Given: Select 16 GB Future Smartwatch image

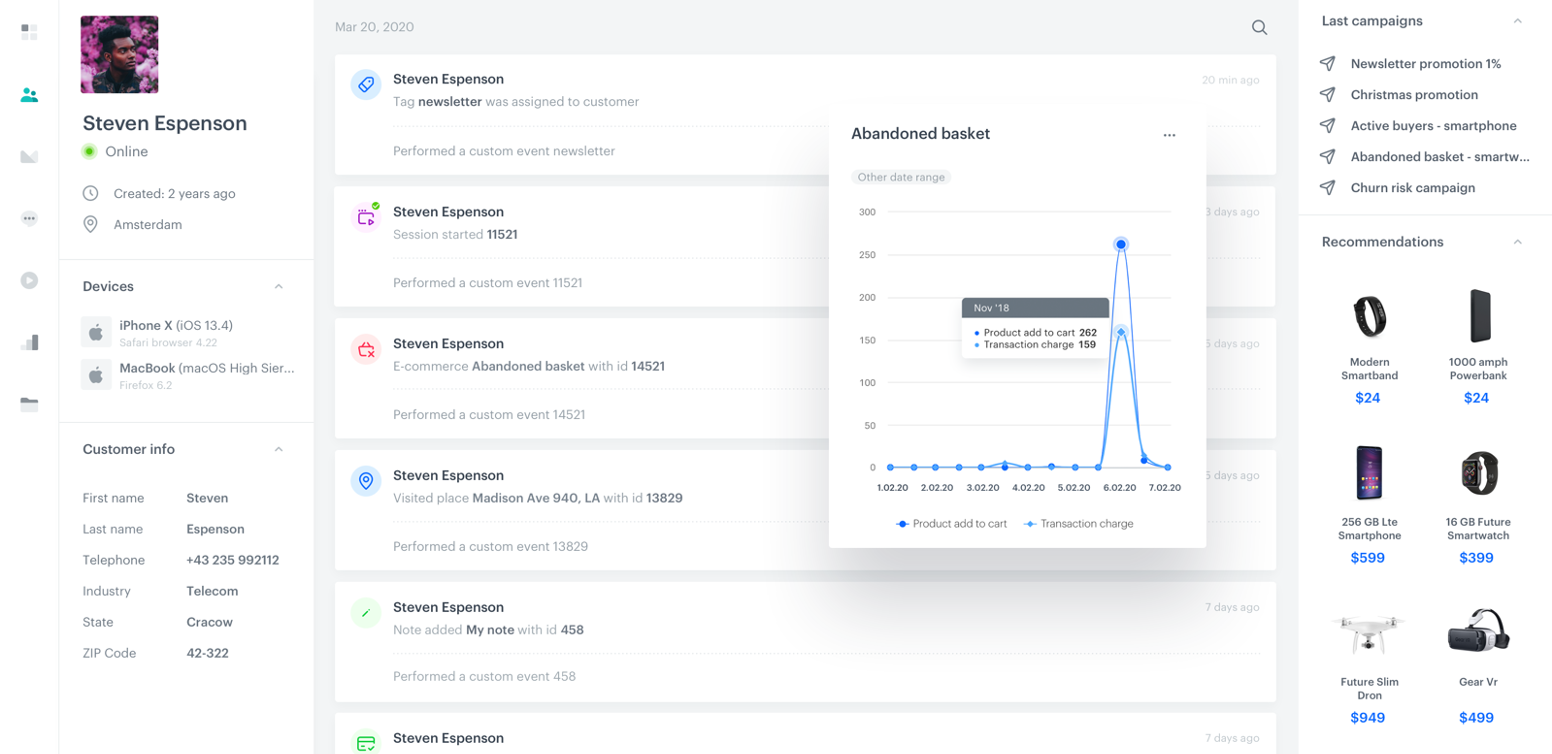Looking at the screenshot, I should click(1480, 475).
